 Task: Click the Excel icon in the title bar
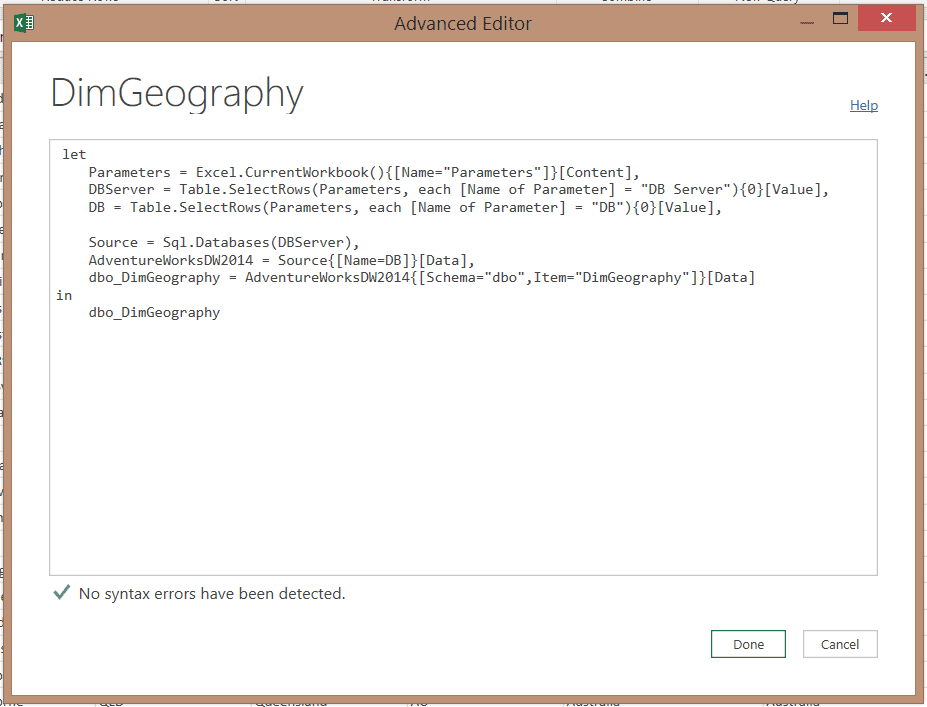(25, 21)
